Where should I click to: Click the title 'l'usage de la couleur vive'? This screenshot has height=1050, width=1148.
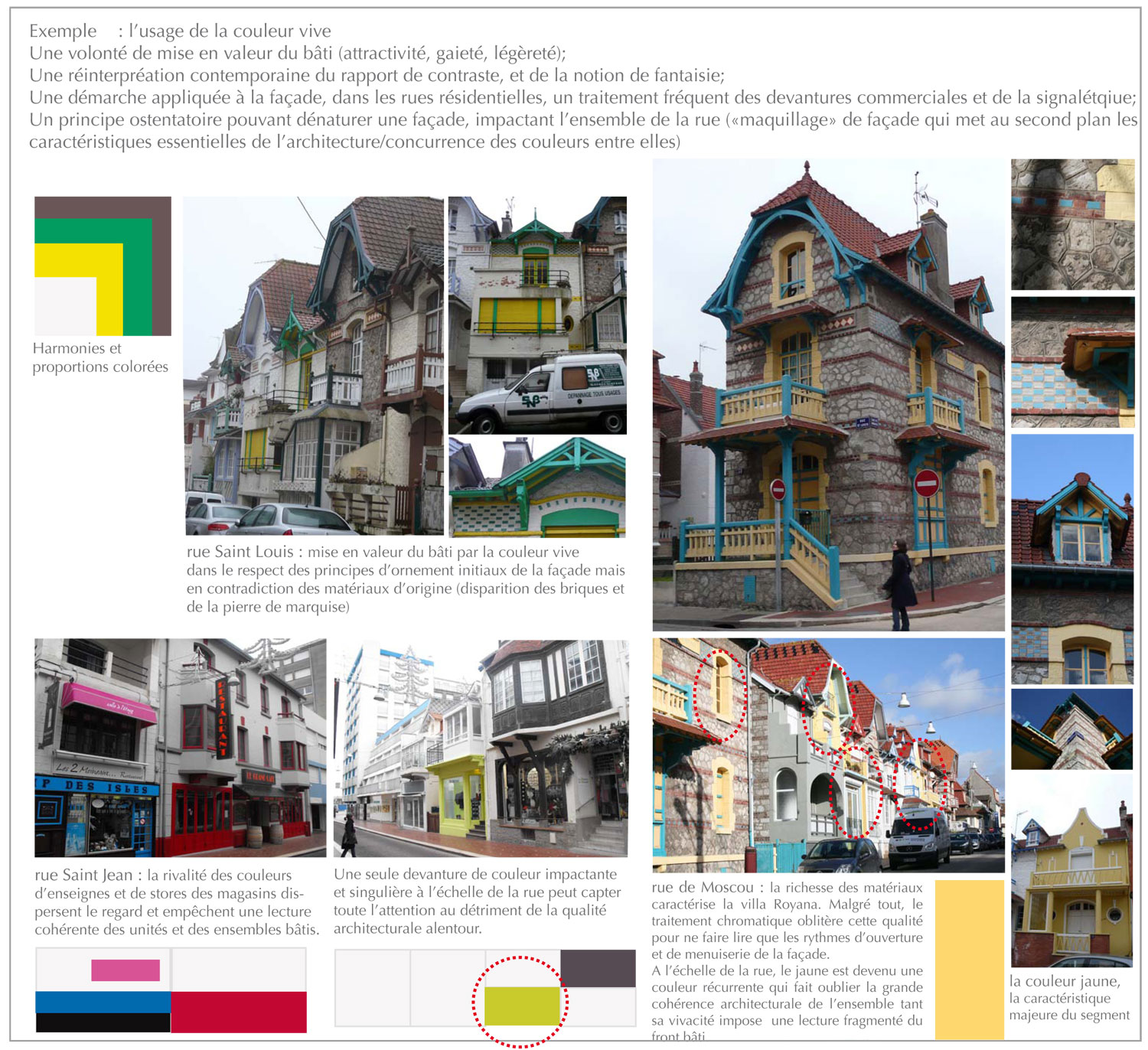pyautogui.click(x=230, y=31)
